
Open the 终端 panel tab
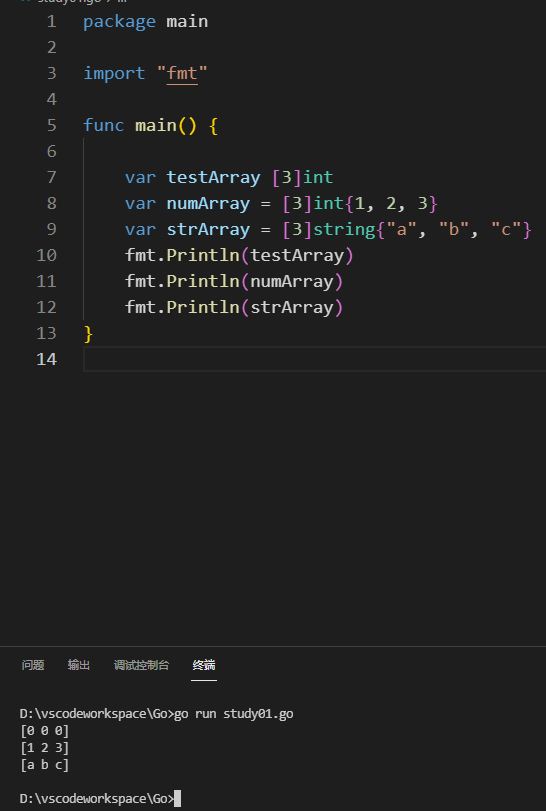(x=204, y=665)
